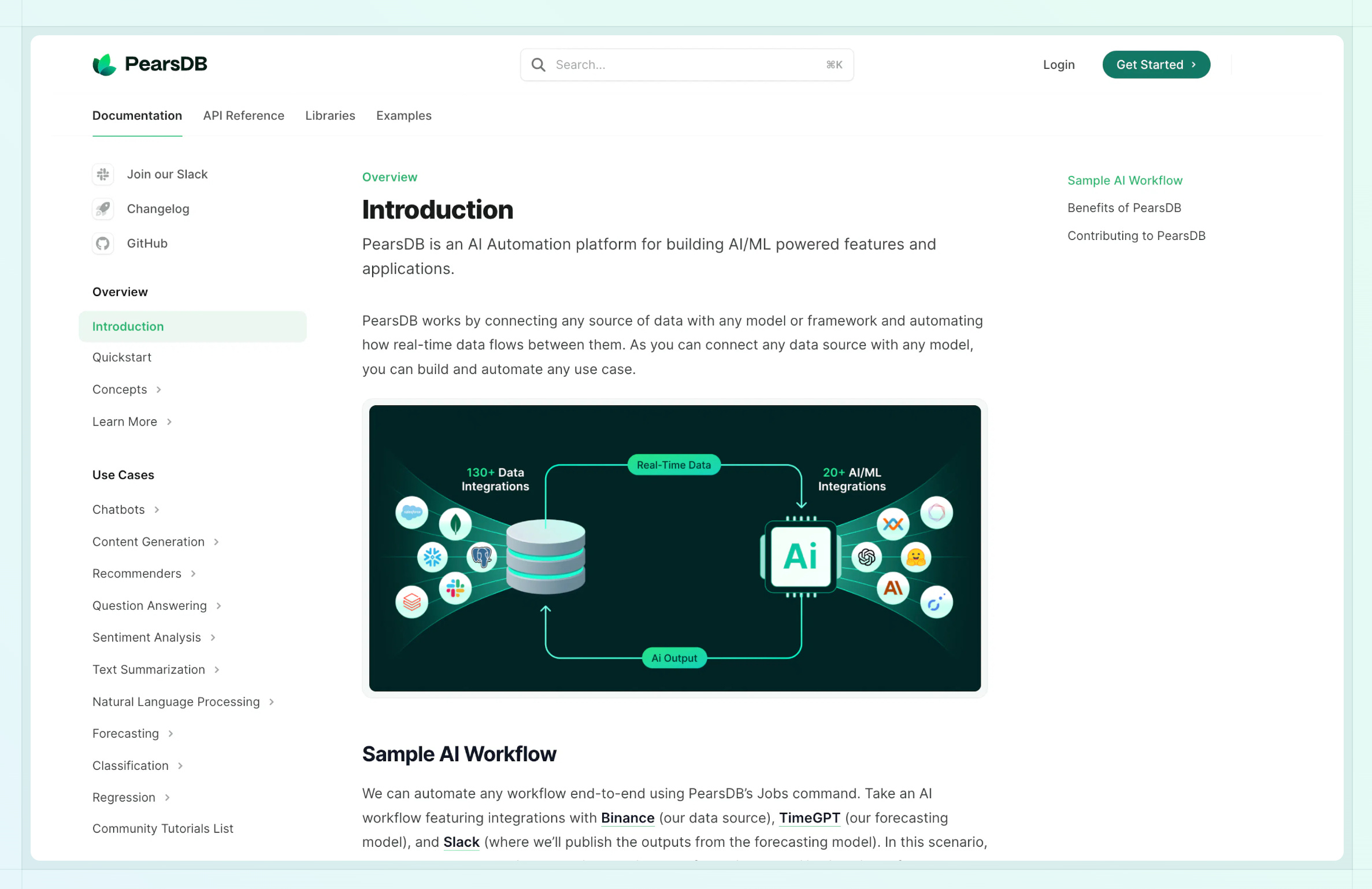Select Quickstart in the sidebar

point(121,357)
